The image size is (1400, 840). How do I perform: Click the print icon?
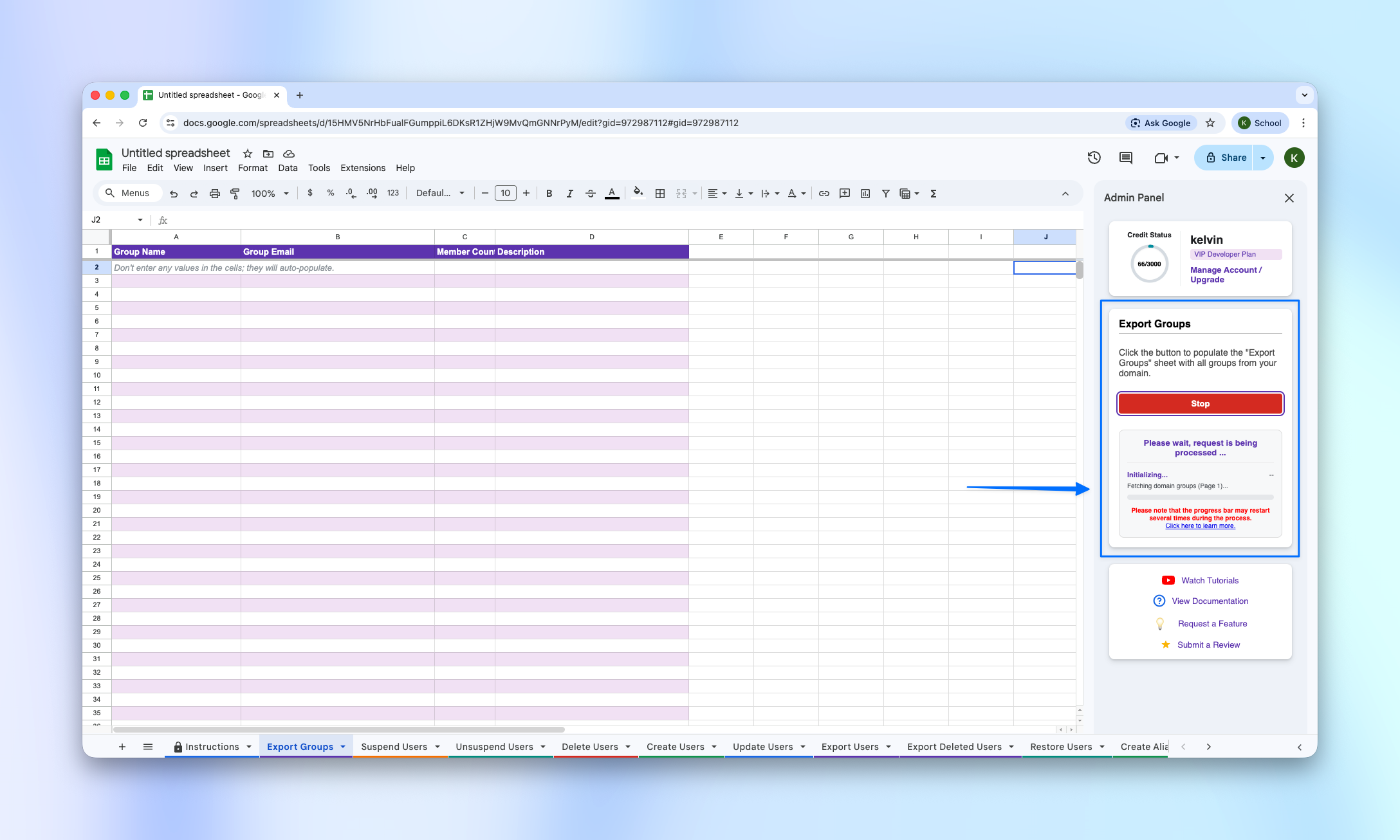click(215, 193)
